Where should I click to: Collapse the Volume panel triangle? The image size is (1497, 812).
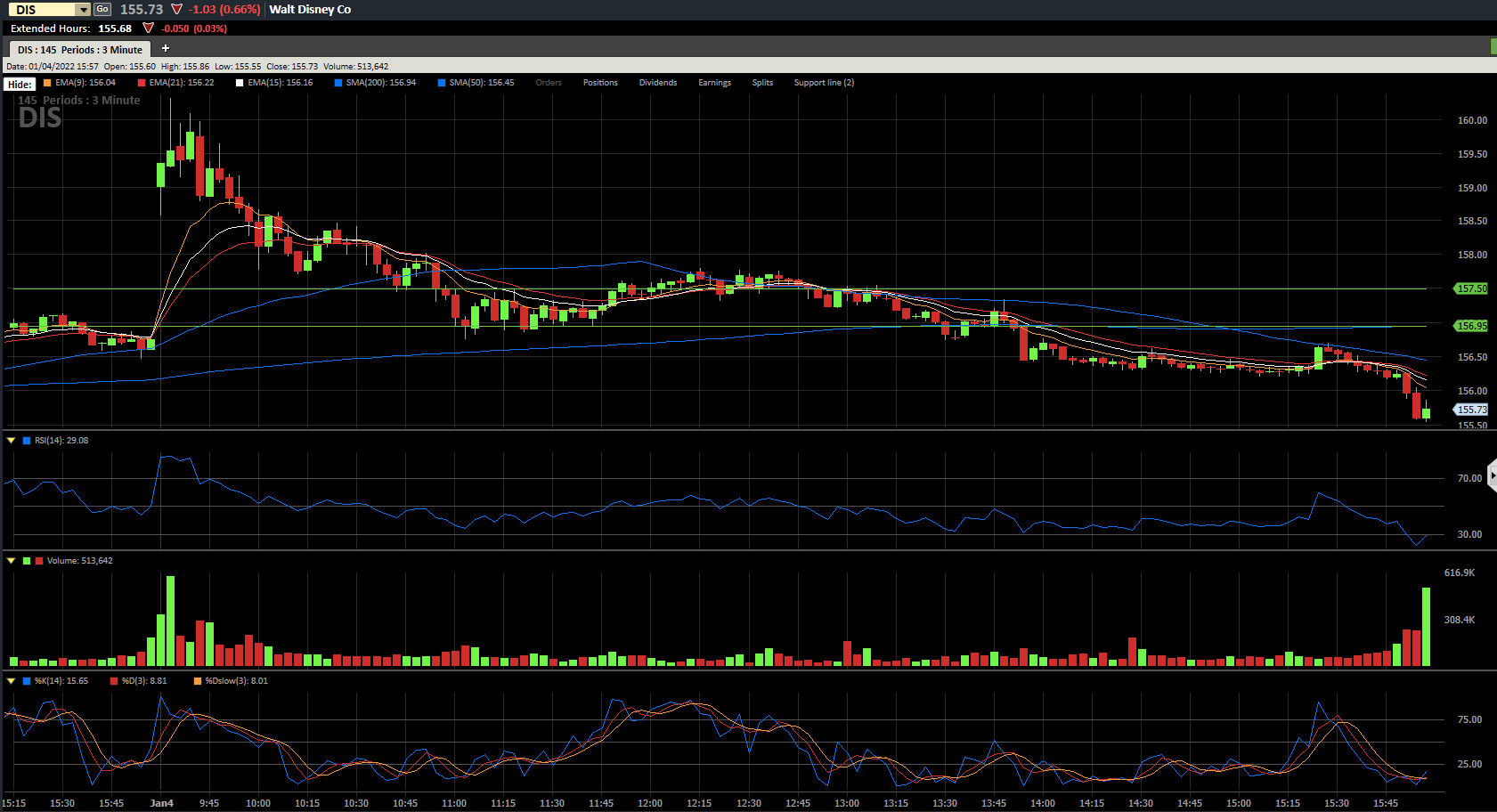(12, 560)
